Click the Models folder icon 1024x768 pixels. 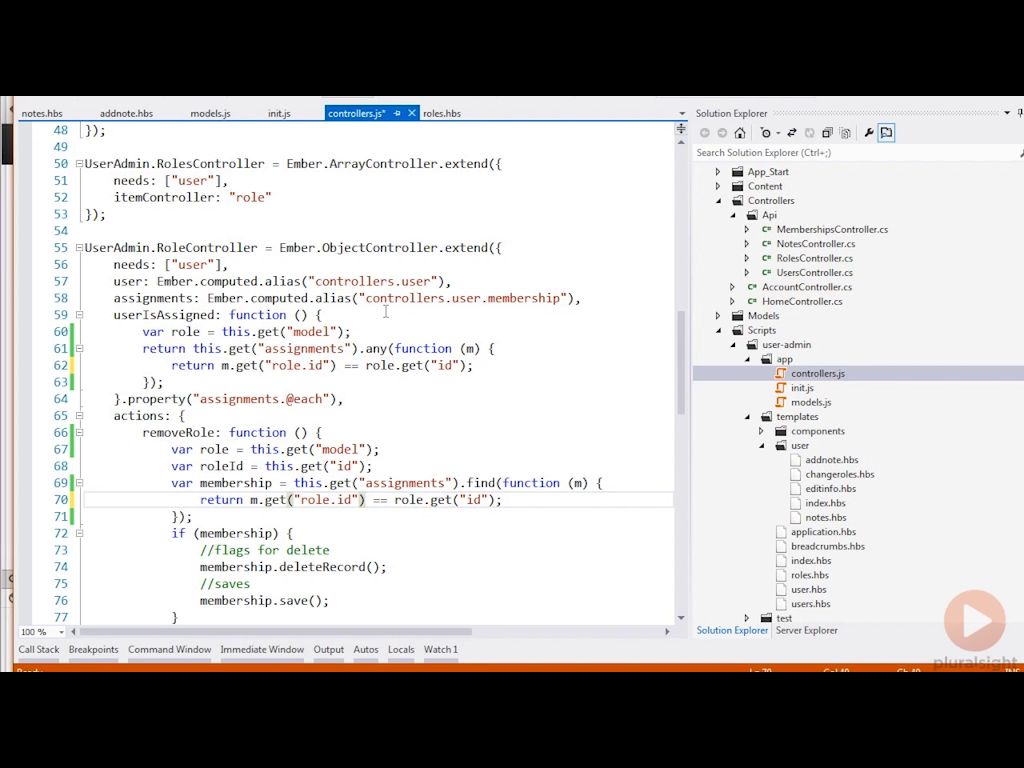click(x=737, y=315)
